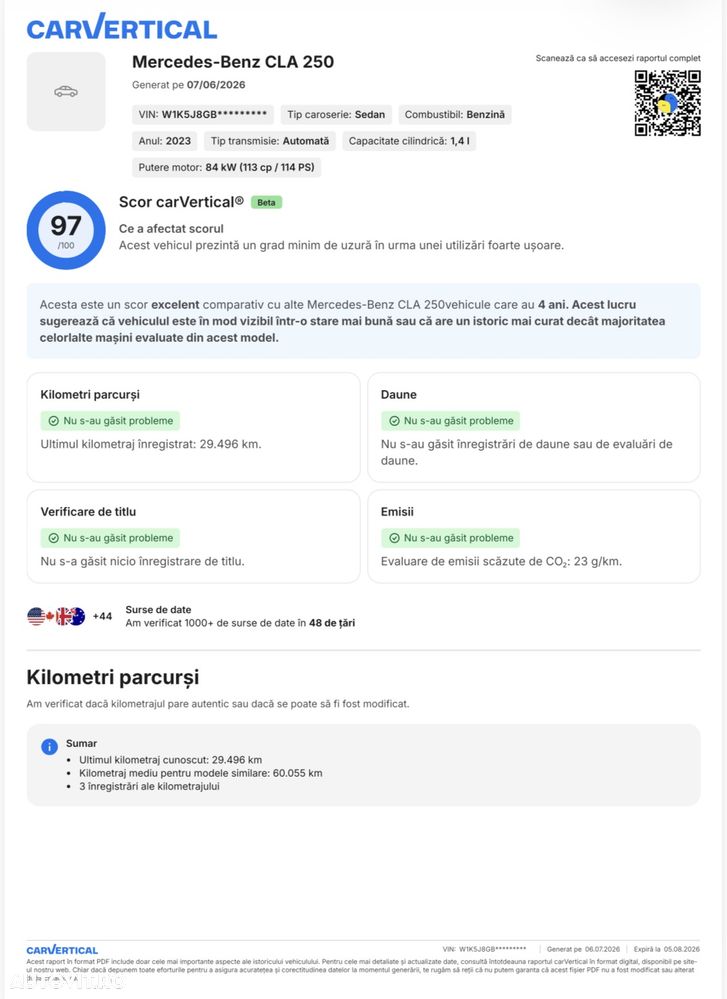Select the Tip transmisie Automată tag
This screenshot has height=999, width=727.
point(270,141)
